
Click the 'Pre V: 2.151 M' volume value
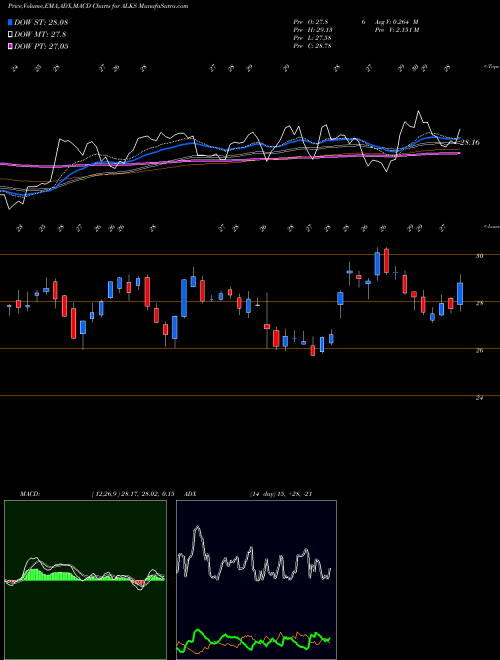396,30
